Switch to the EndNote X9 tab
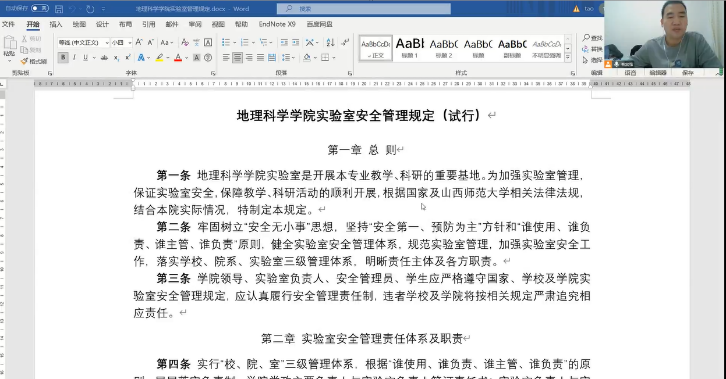Viewport: 726px width, 379px height. (277, 24)
